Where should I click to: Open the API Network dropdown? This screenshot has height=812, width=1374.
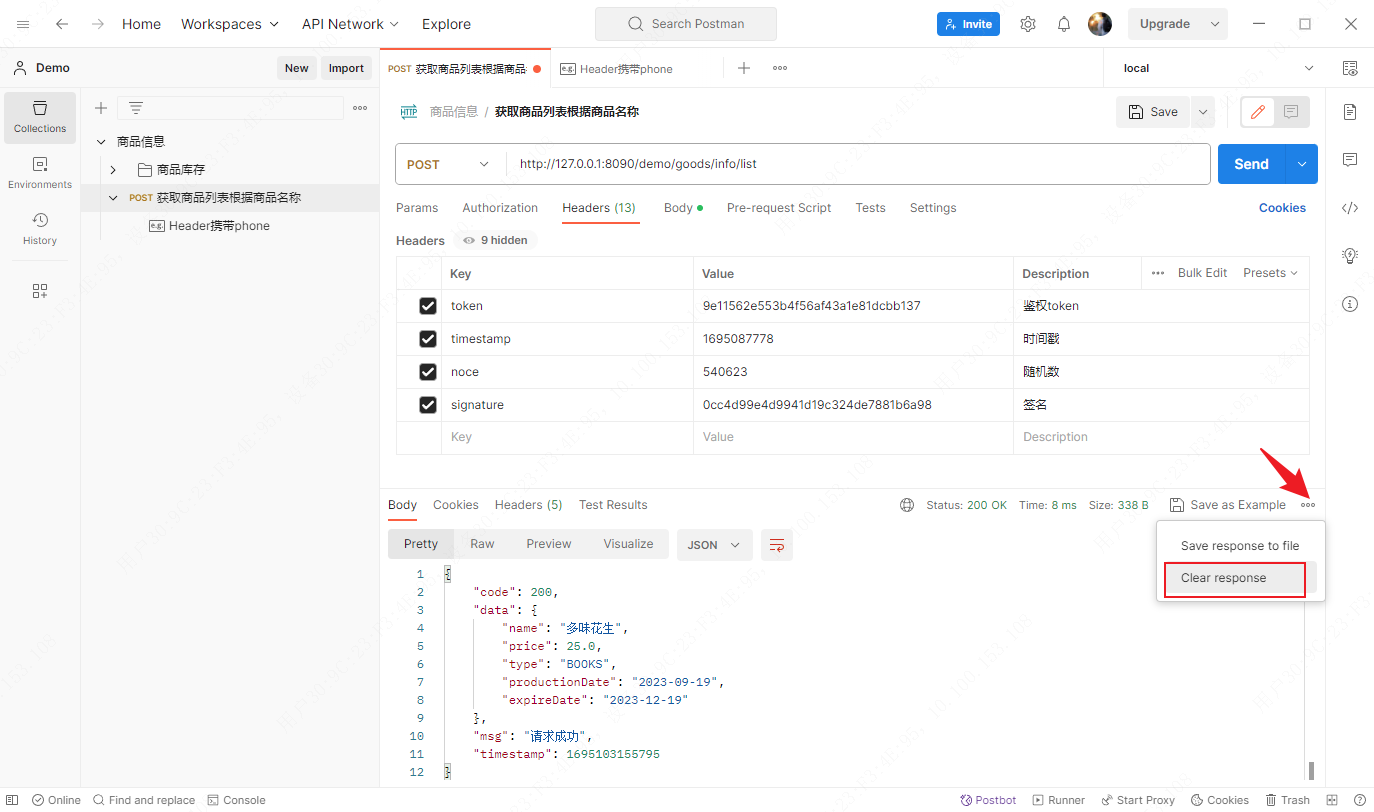pos(350,24)
